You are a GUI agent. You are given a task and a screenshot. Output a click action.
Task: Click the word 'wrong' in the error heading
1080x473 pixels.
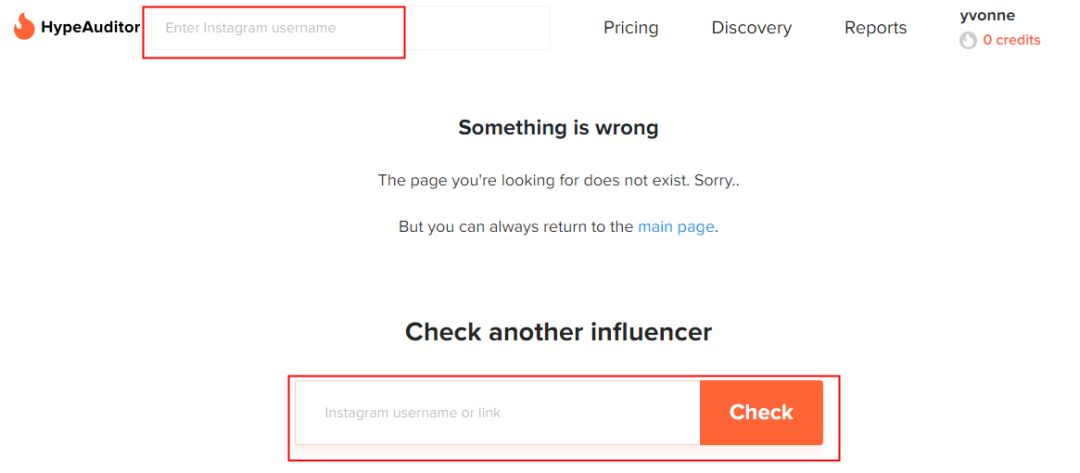point(626,128)
